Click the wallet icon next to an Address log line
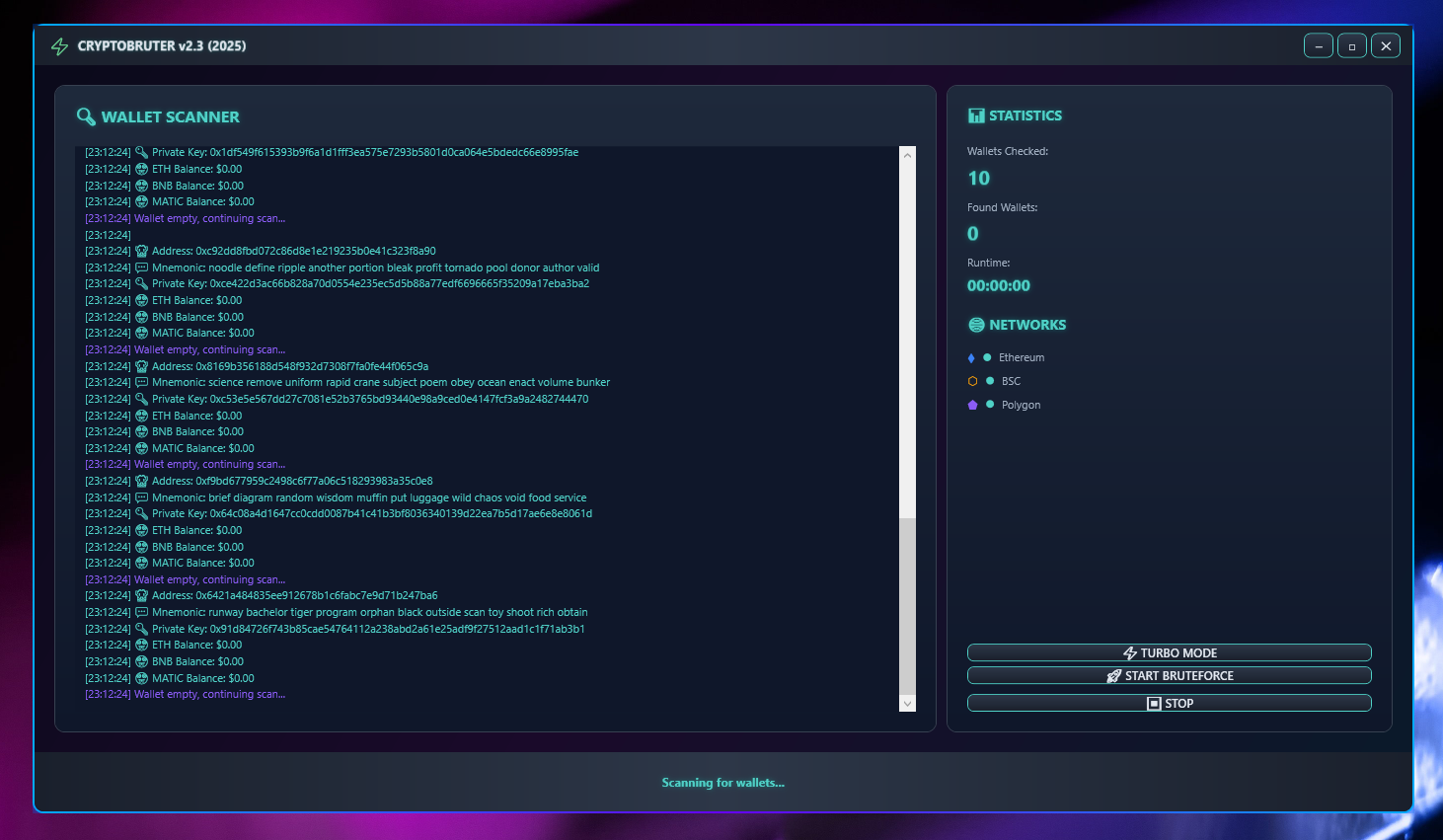Screen dimensions: 1443x840 140,251
